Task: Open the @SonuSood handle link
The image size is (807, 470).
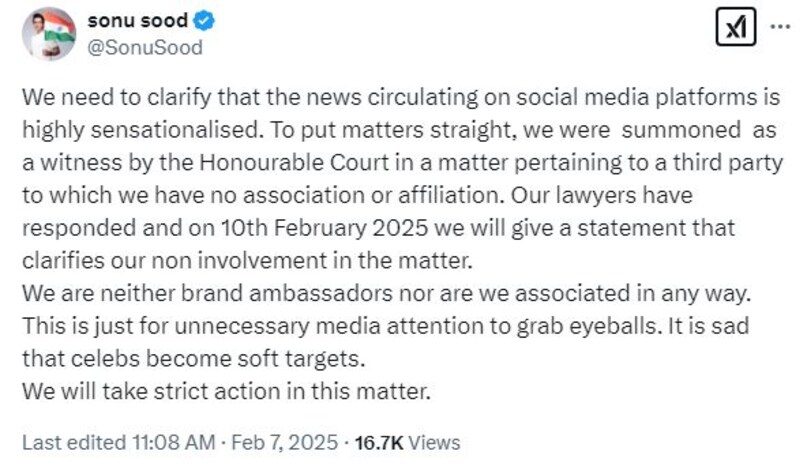Action: (x=145, y=47)
